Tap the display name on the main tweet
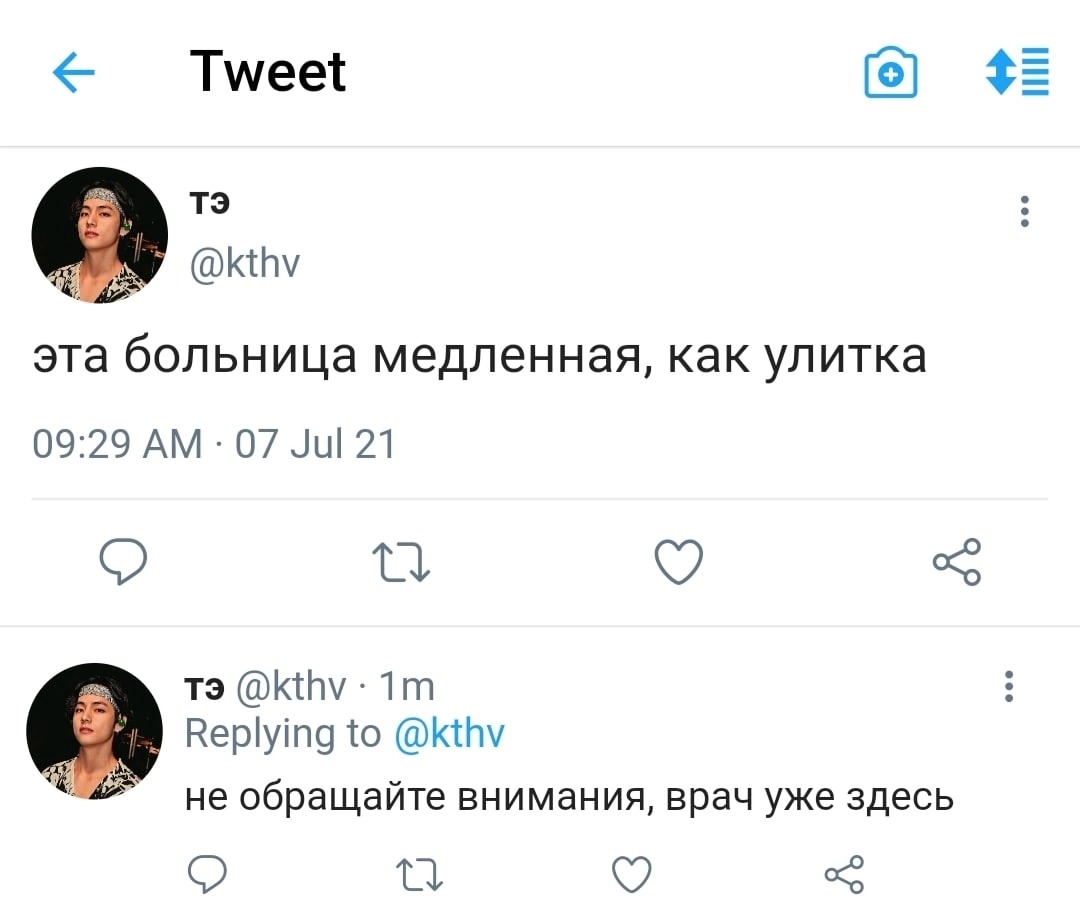1080x917 pixels. pos(210,203)
